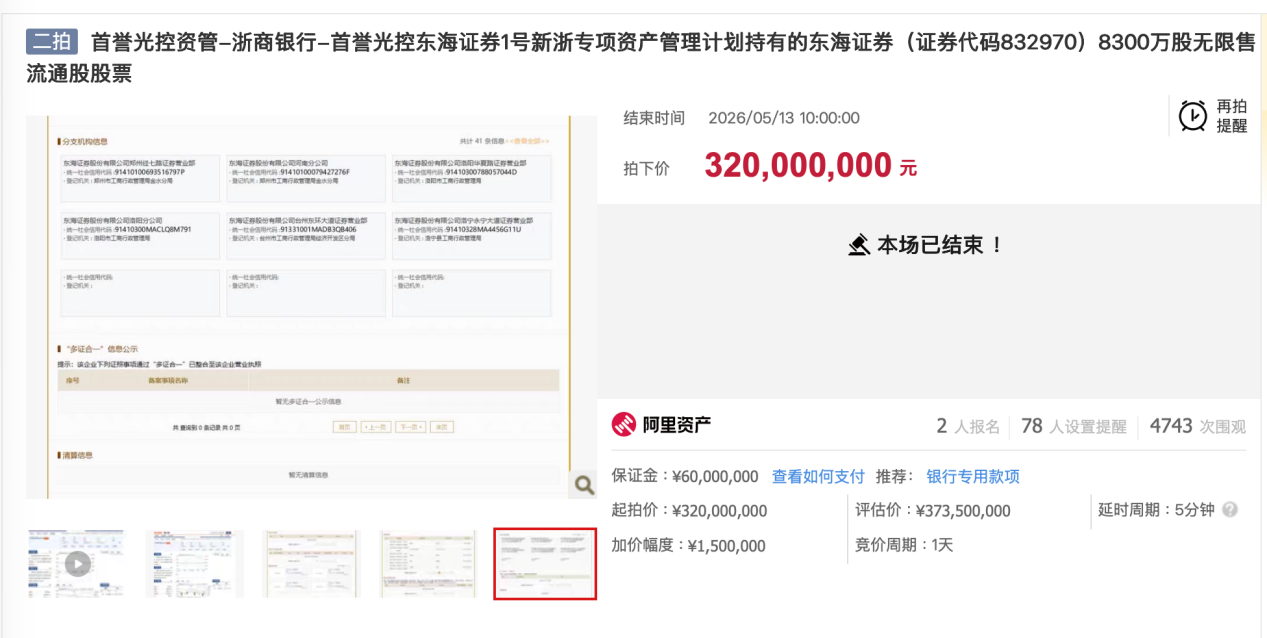This screenshot has height=638, width=1267.
Task: Select the red-bordered fifth thumbnail
Action: (545, 564)
